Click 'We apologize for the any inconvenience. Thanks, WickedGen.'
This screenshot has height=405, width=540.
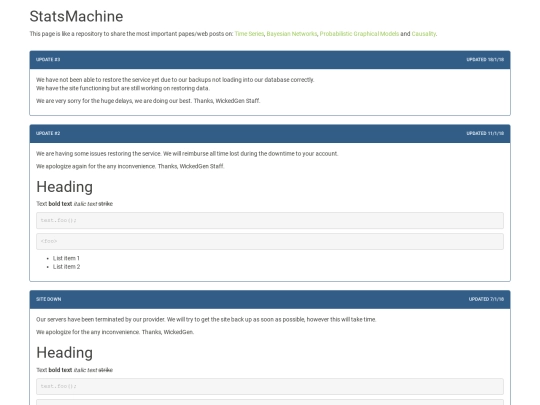tap(115, 332)
